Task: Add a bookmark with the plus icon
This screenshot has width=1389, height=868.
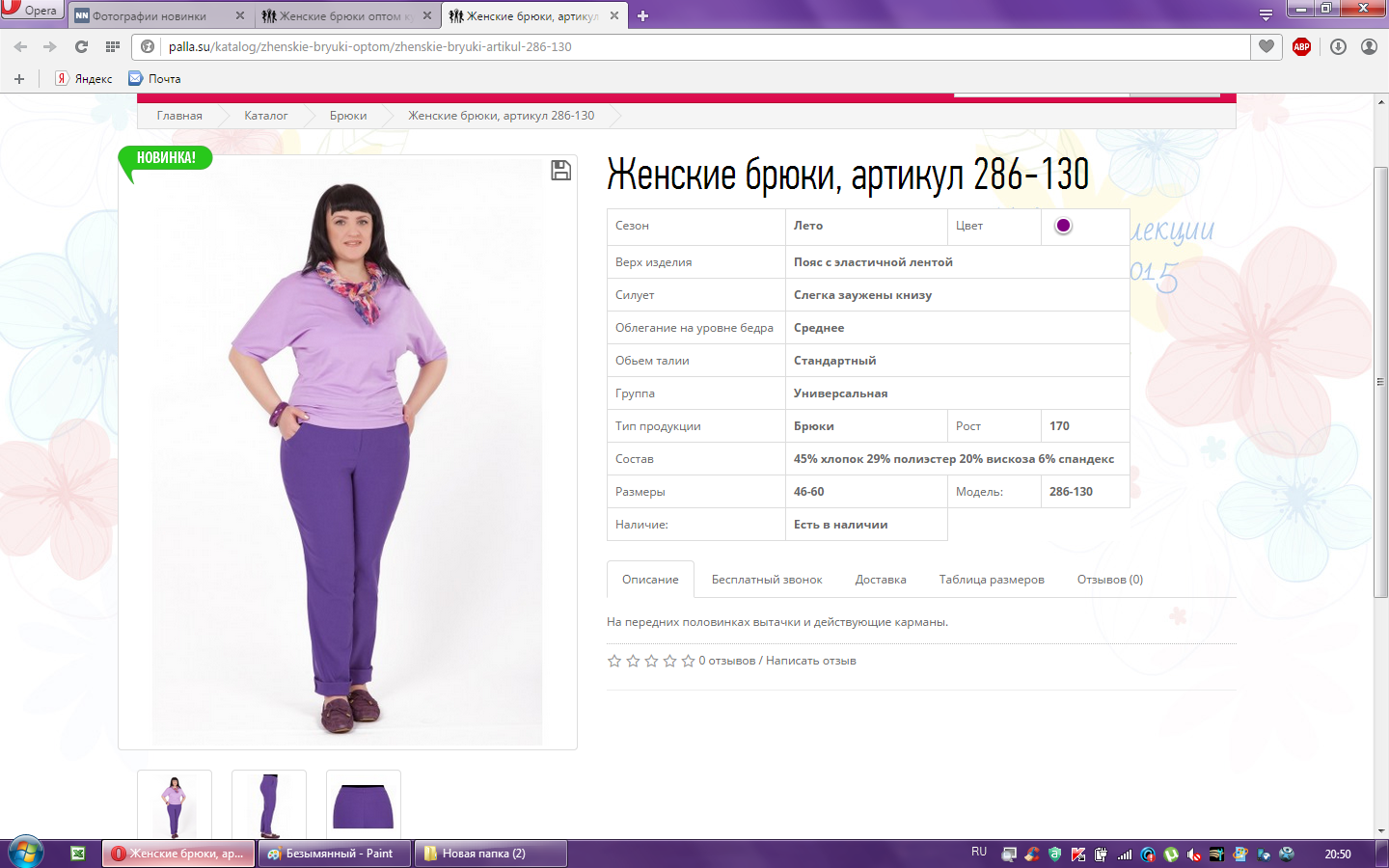Action: [x=19, y=79]
